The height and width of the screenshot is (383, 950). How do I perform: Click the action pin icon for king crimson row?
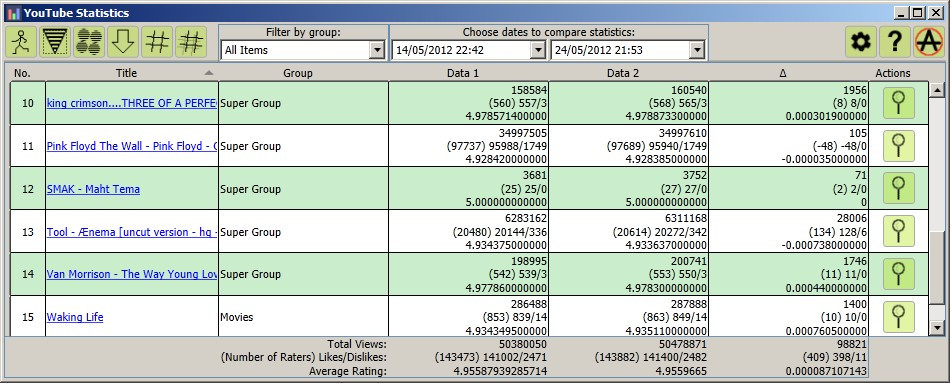click(x=899, y=103)
